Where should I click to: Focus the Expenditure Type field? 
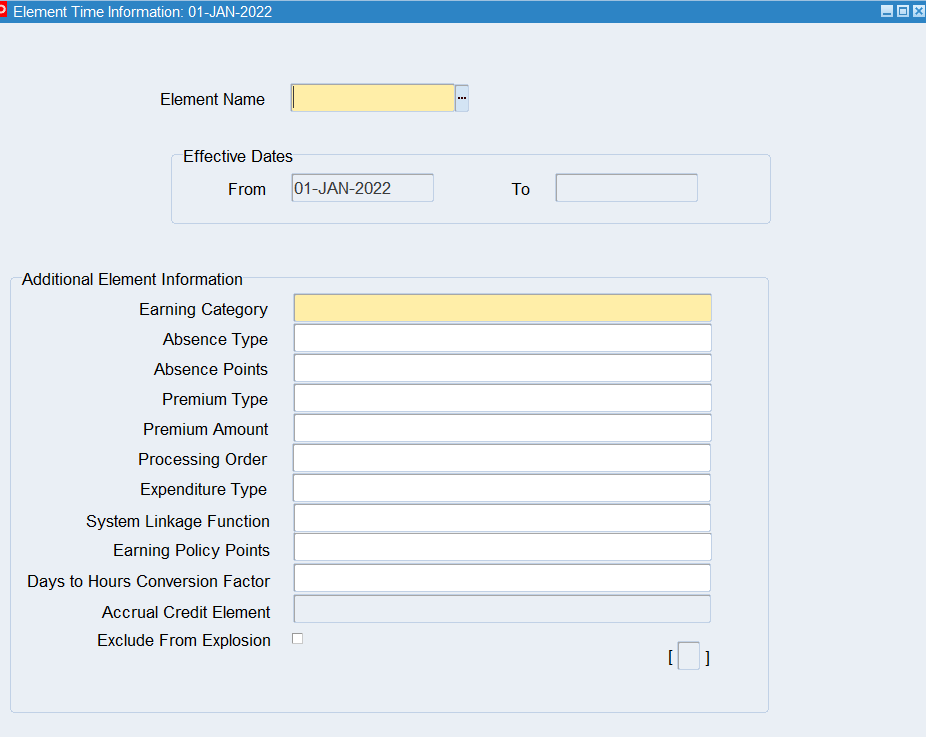point(502,488)
